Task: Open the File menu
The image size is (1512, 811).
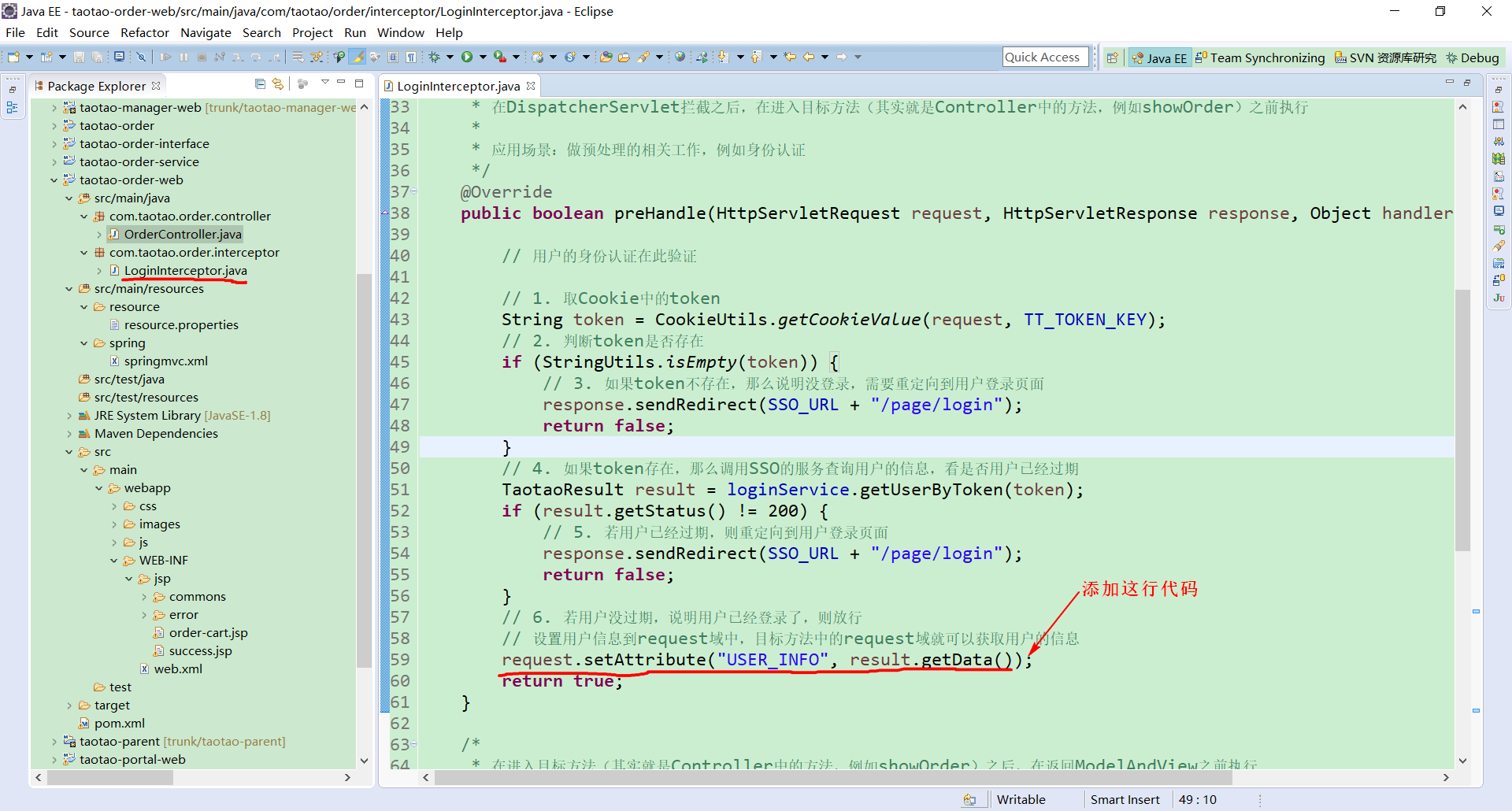Action: (x=15, y=32)
